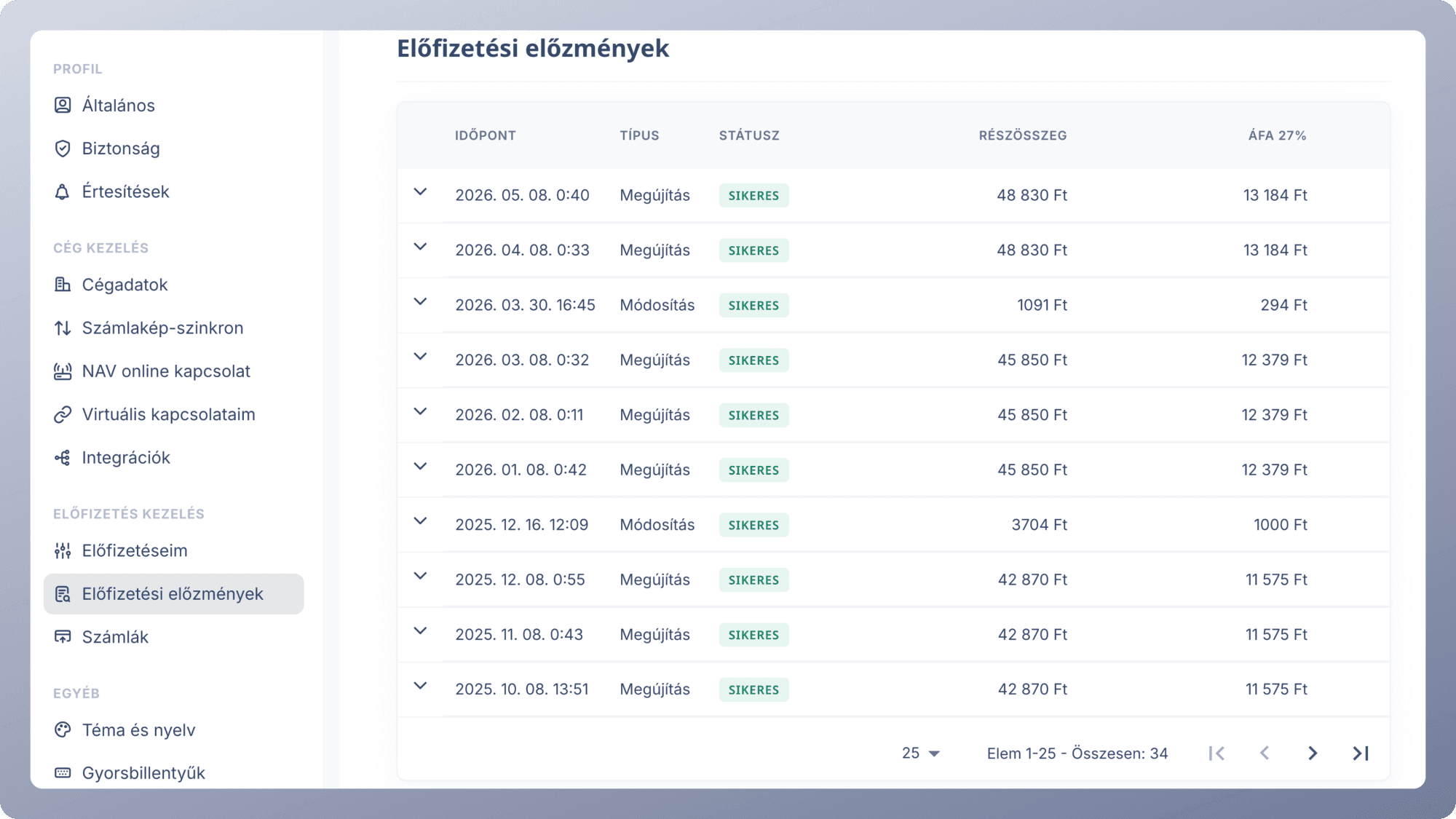Expand the 2026. 02. 08. 0:11 row
1456x819 pixels.
[420, 411]
